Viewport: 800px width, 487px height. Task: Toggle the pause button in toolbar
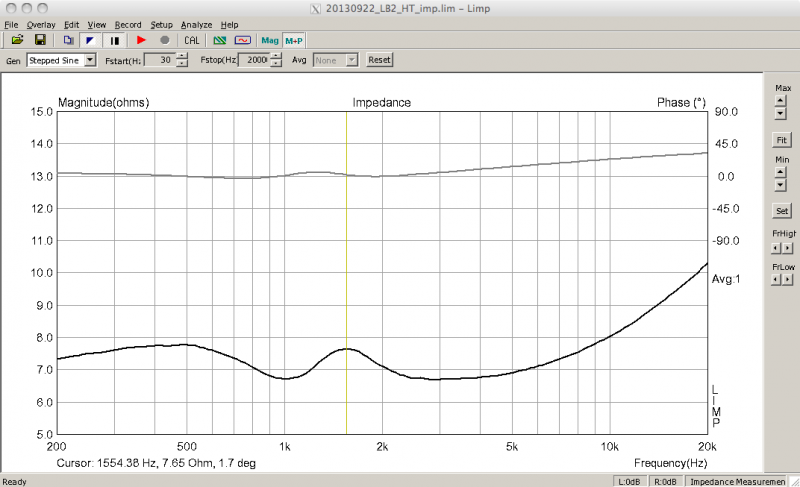coord(114,40)
